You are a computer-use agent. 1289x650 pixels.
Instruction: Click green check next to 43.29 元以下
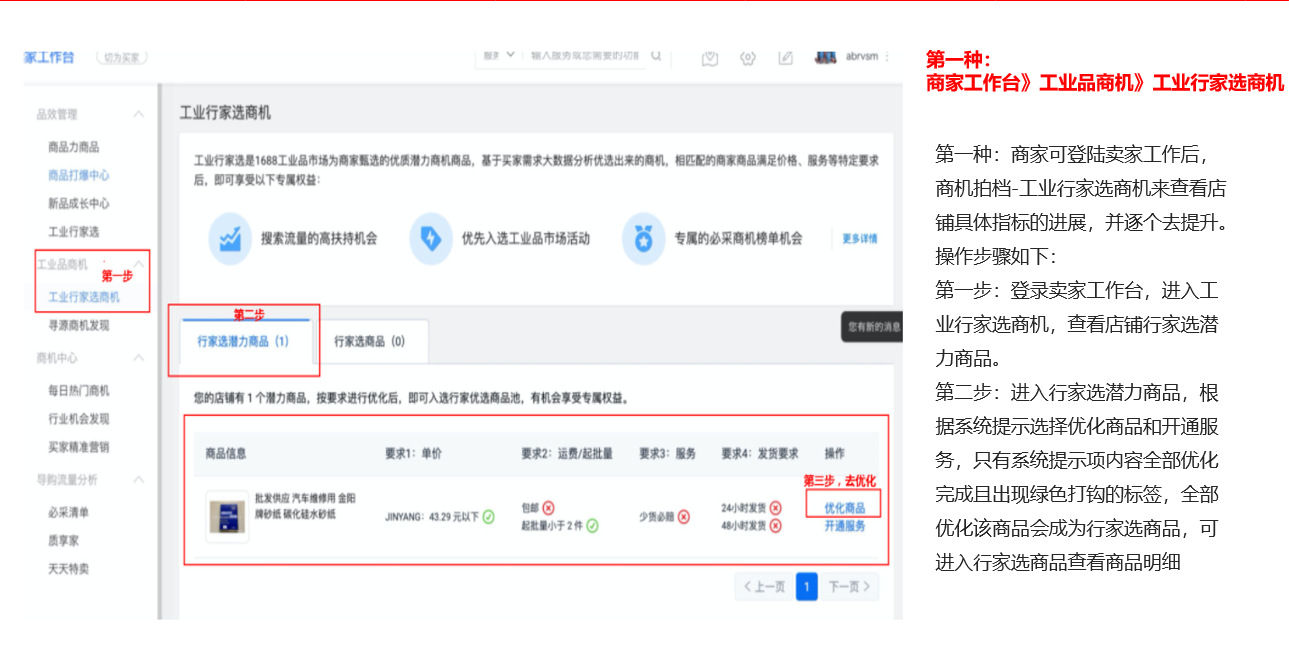tap(488, 517)
